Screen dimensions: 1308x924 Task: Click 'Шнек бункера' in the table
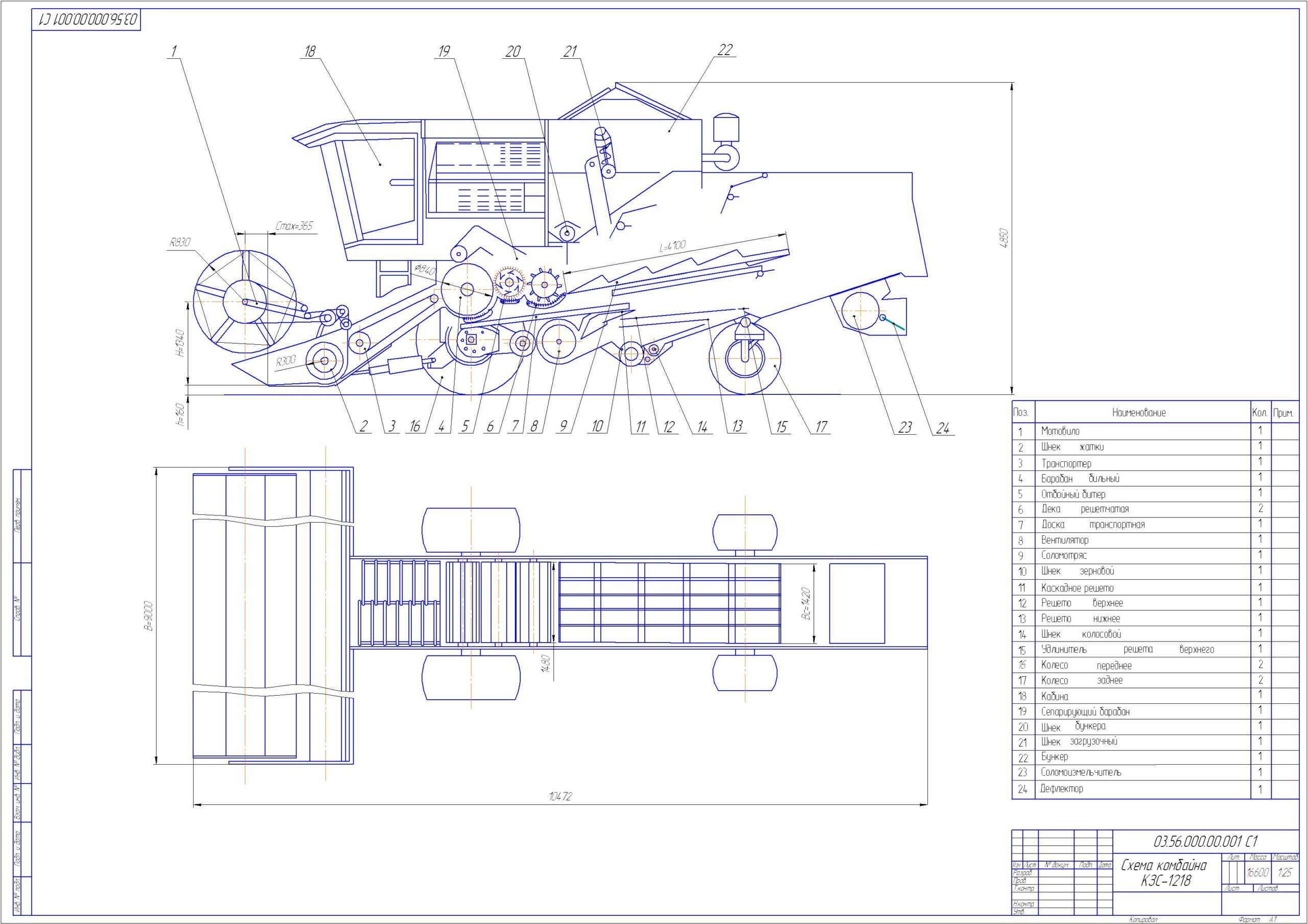click(x=1155, y=727)
